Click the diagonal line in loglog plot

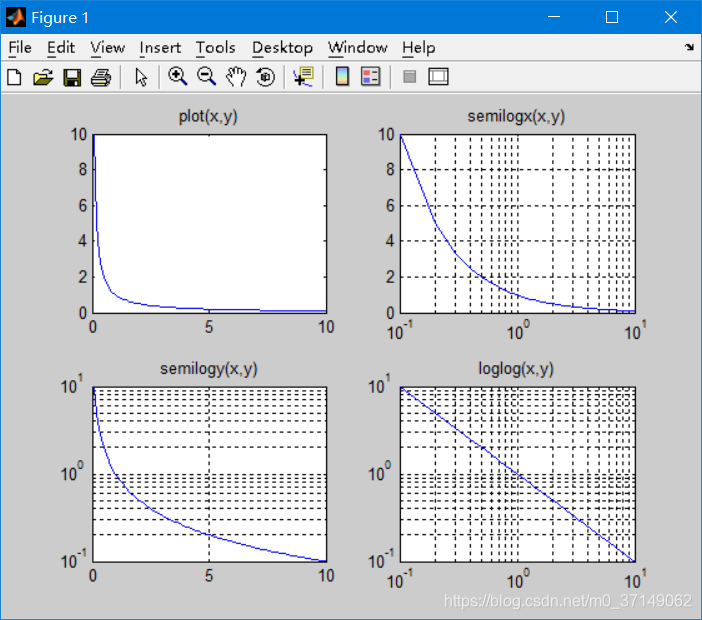pyautogui.click(x=518, y=475)
